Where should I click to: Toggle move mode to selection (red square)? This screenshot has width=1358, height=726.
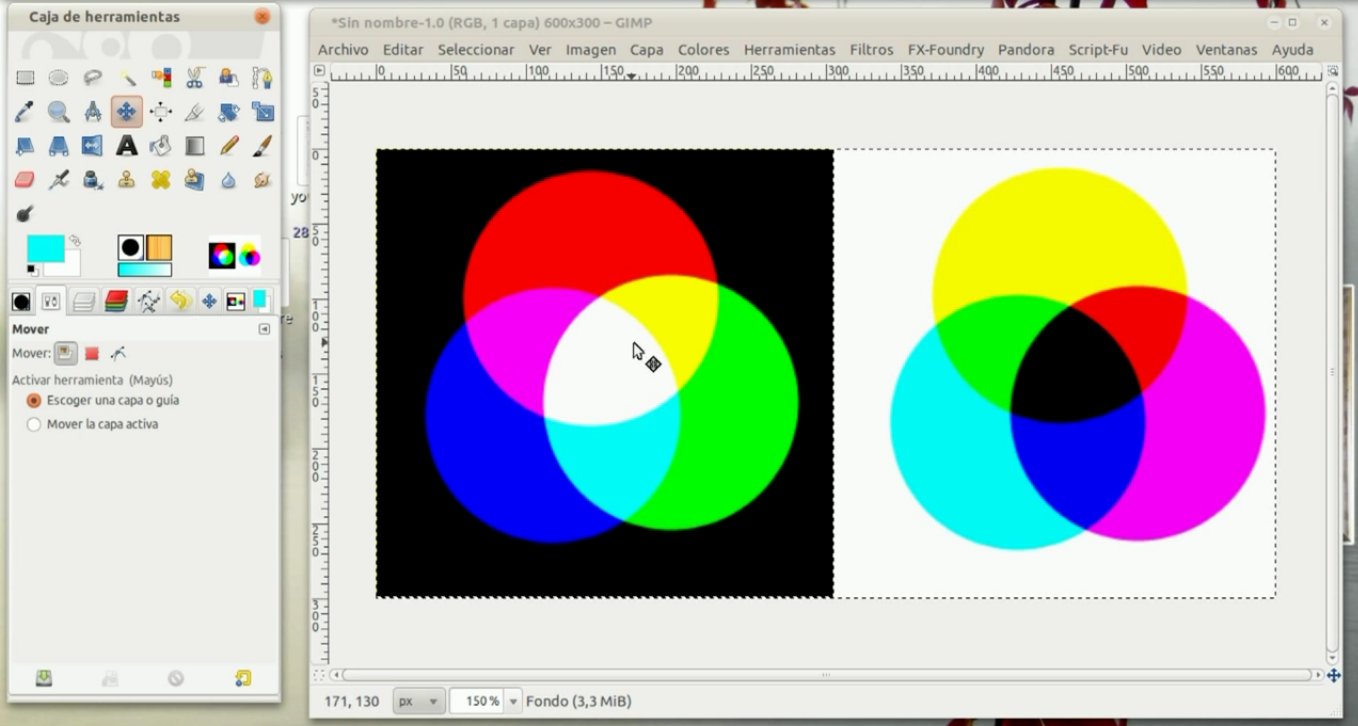coord(92,353)
